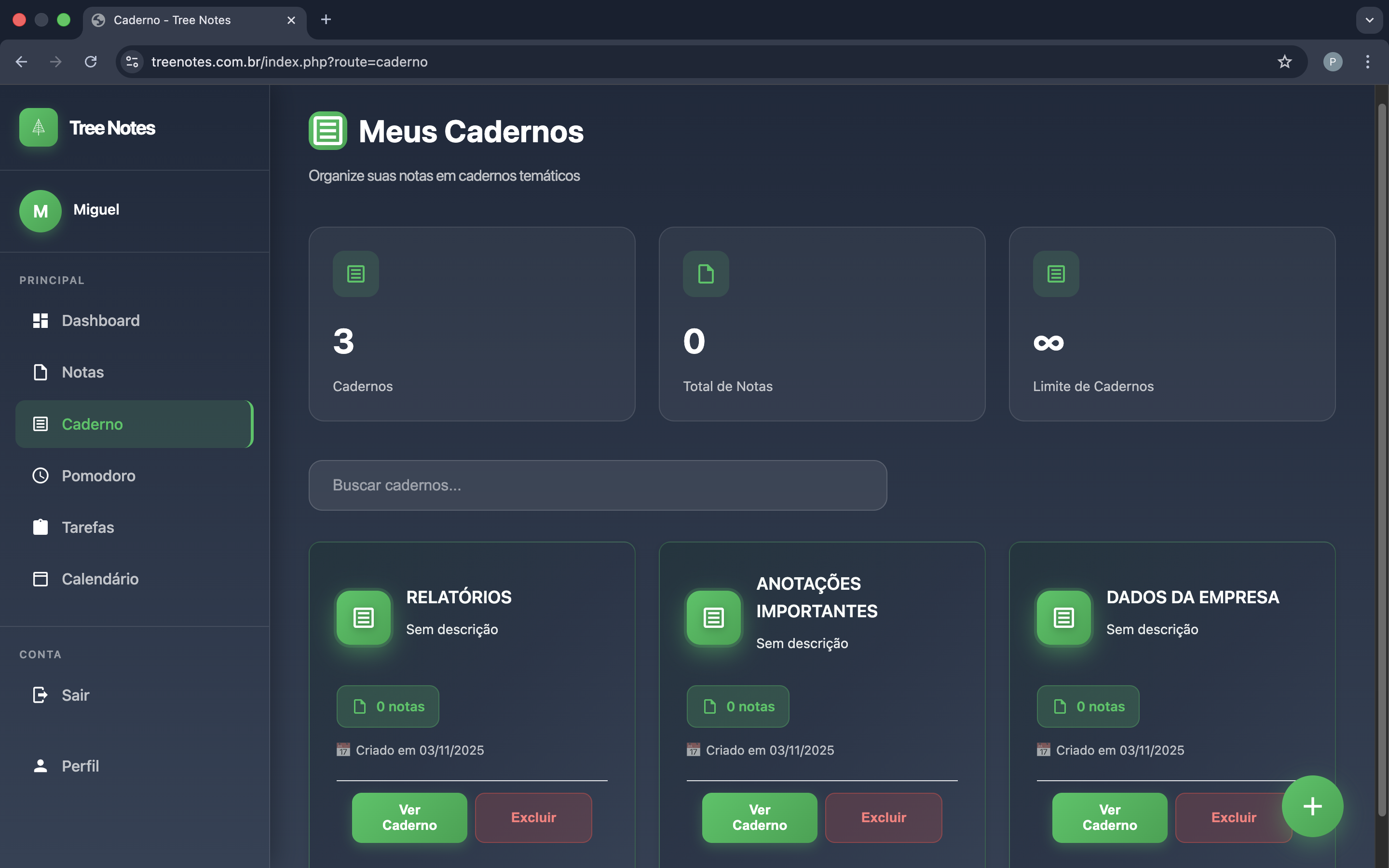This screenshot has width=1389, height=868.
Task: Click the browser bookmark star
Action: point(1284,61)
